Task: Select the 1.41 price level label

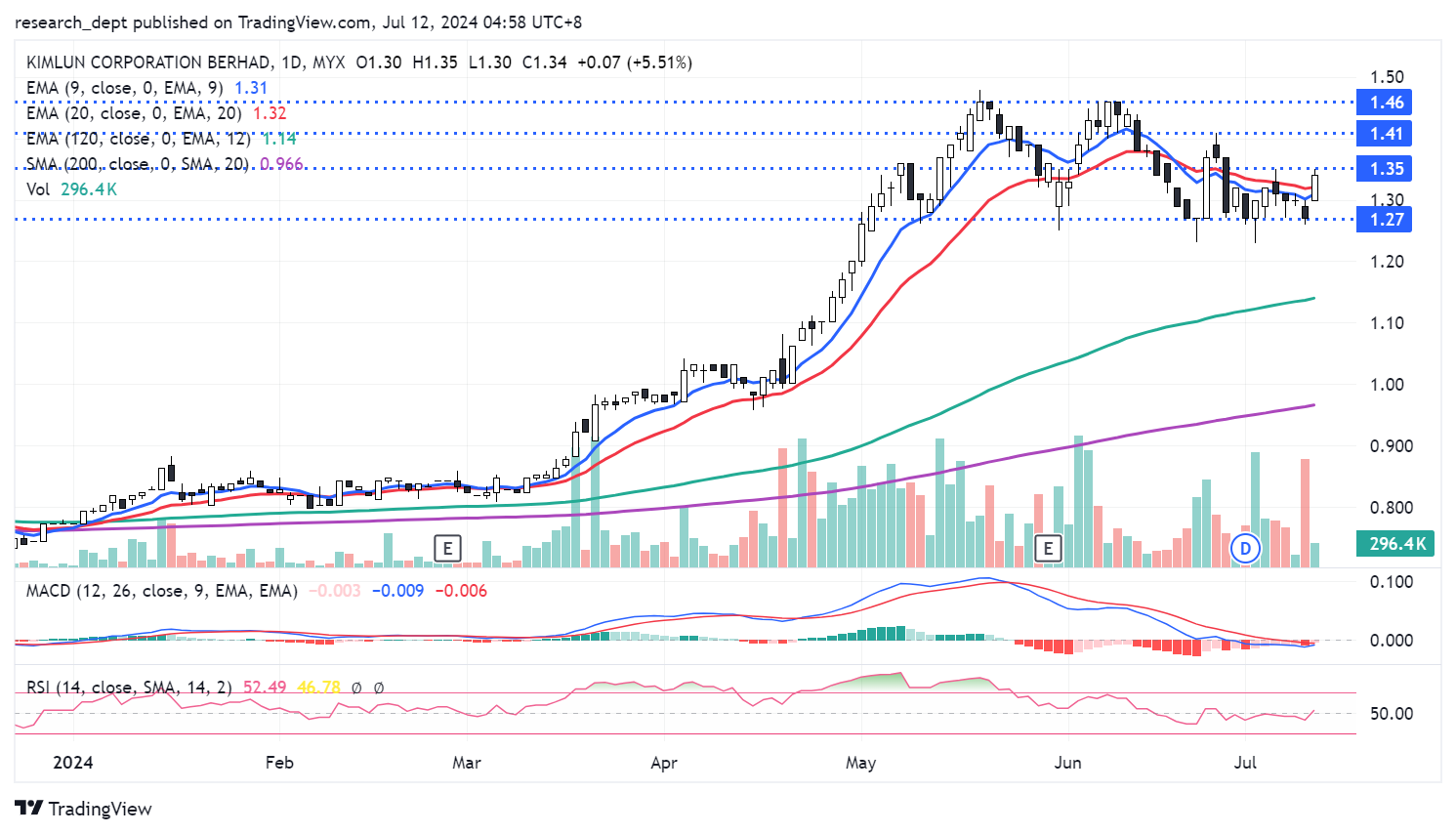Action: tap(1386, 134)
